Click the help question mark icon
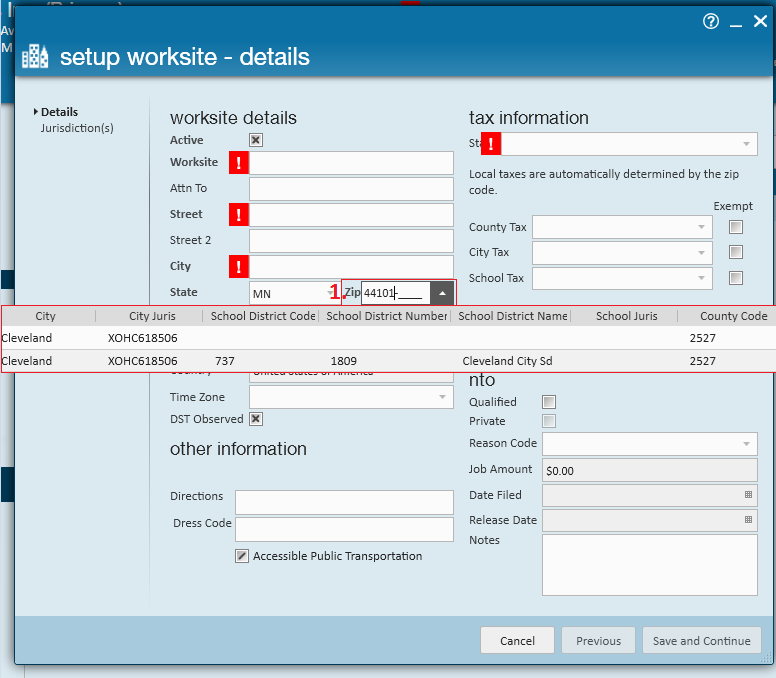The image size is (776, 678). 711,21
